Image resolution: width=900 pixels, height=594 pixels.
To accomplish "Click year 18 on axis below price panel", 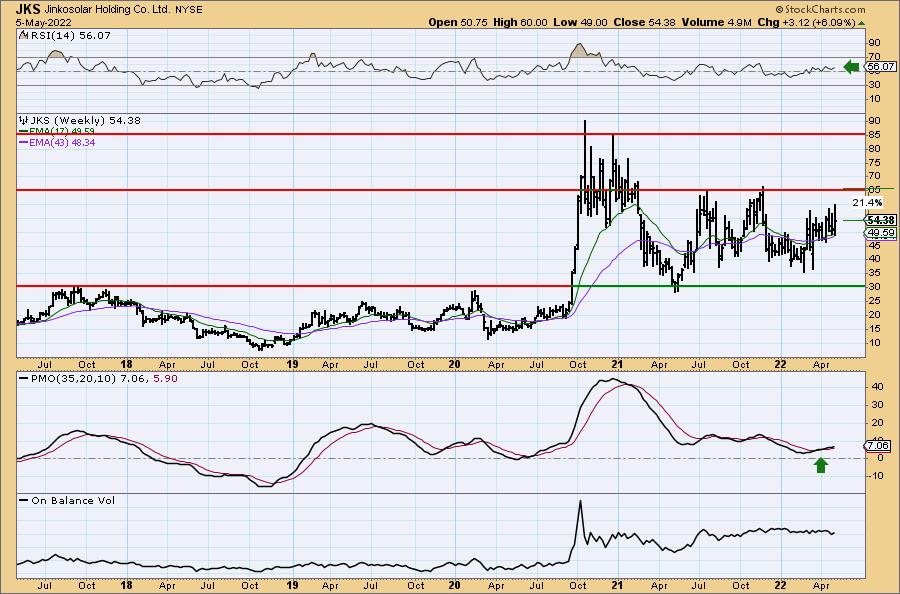I will [126, 364].
